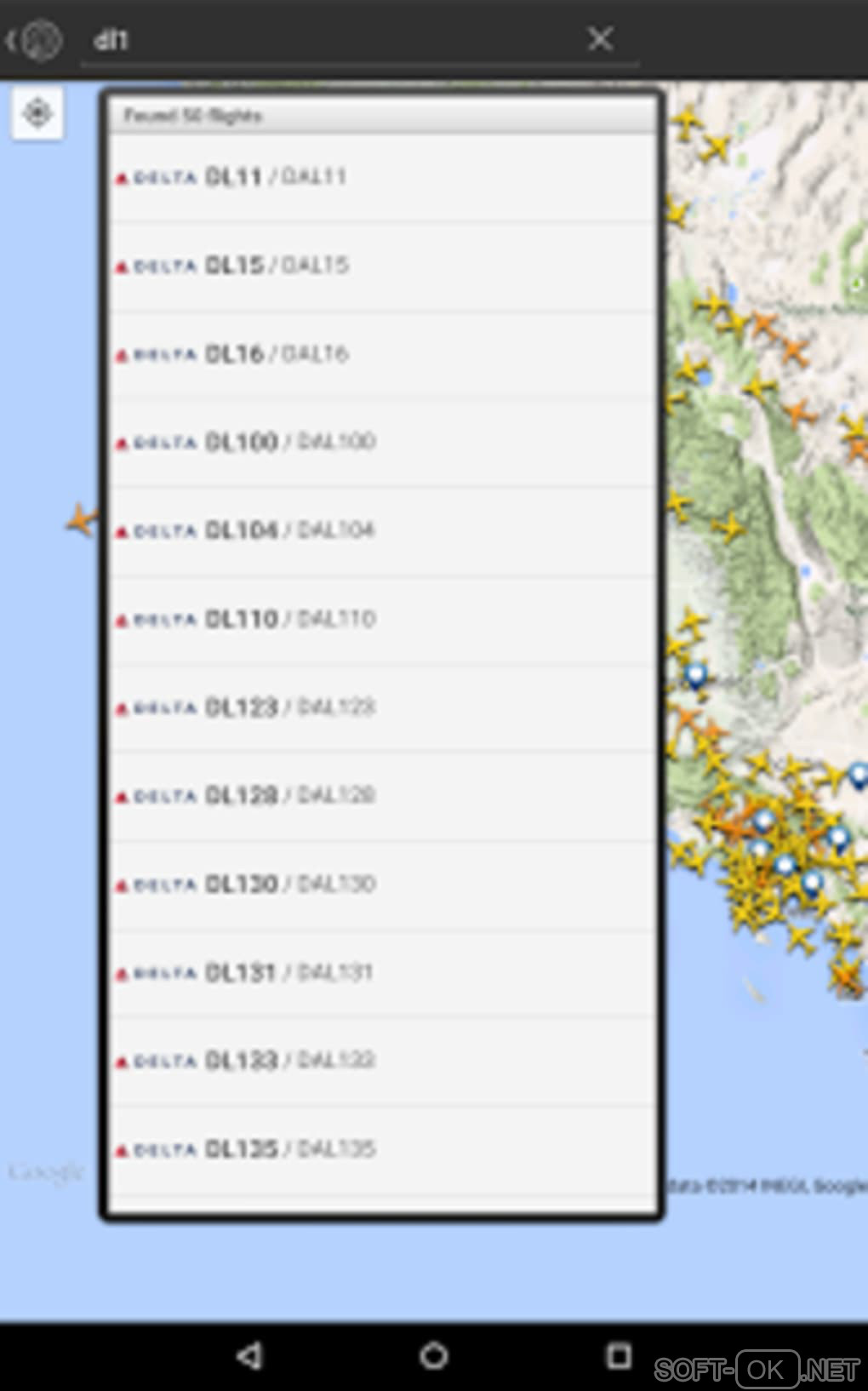Open flight DL131 / DAL131

coord(382,973)
